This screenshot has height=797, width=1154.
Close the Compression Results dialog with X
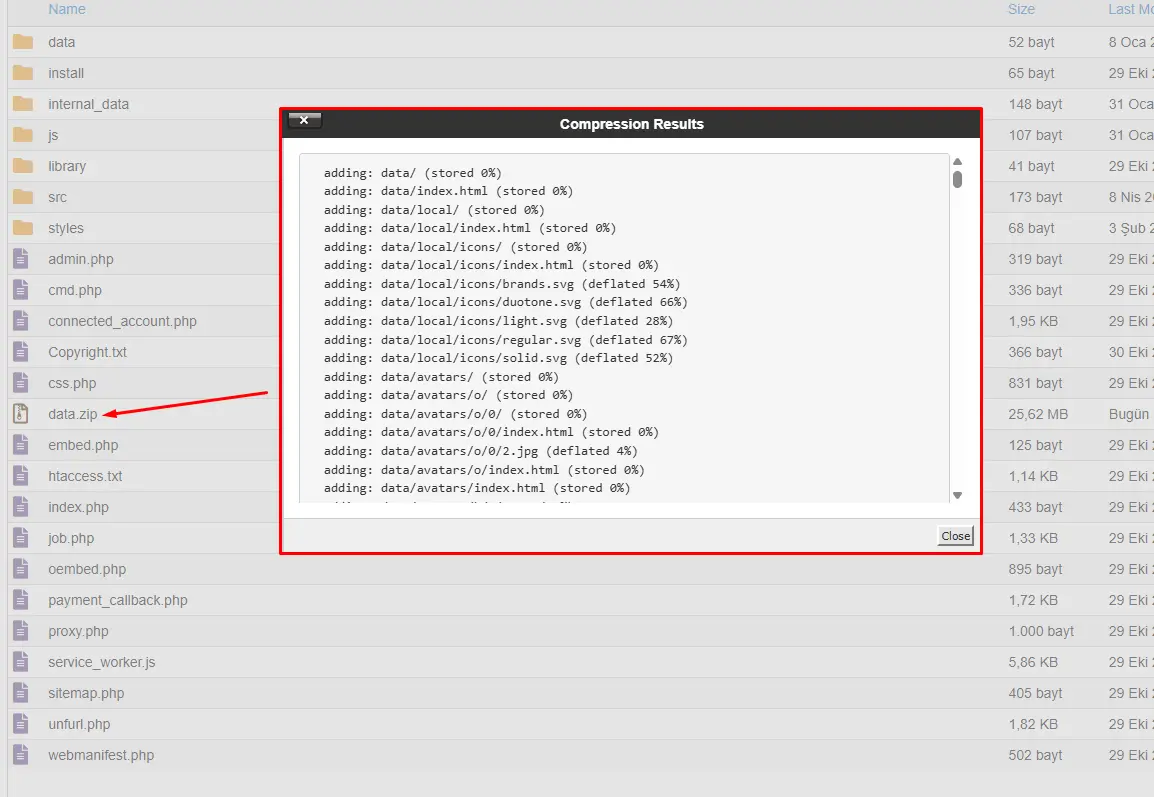pyautogui.click(x=304, y=120)
